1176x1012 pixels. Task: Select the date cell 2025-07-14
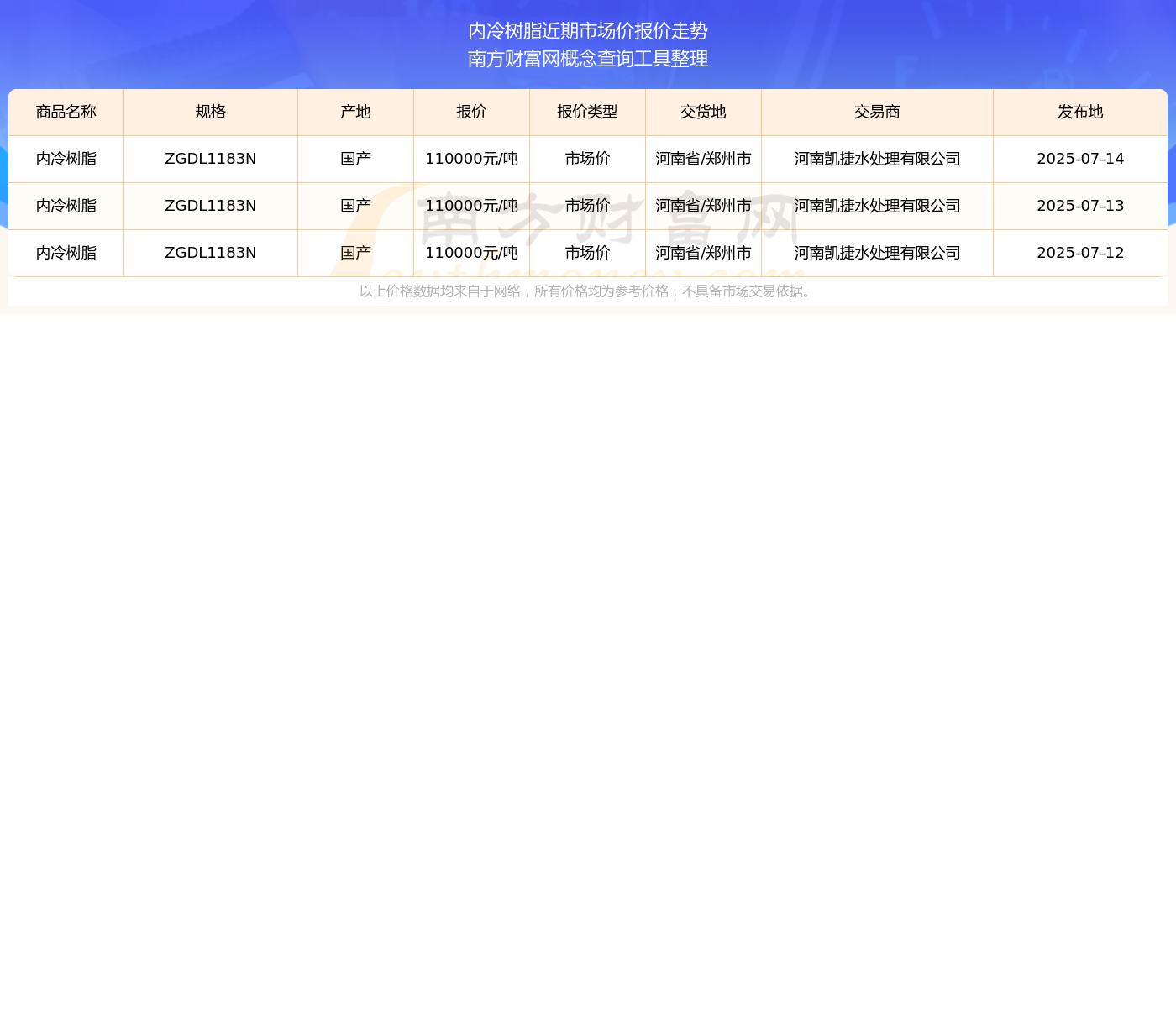pyautogui.click(x=1080, y=159)
